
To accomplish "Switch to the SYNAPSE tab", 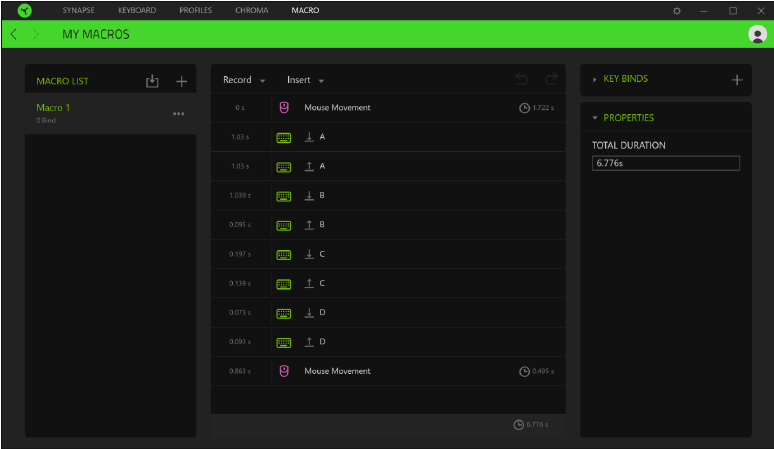I will [78, 10].
